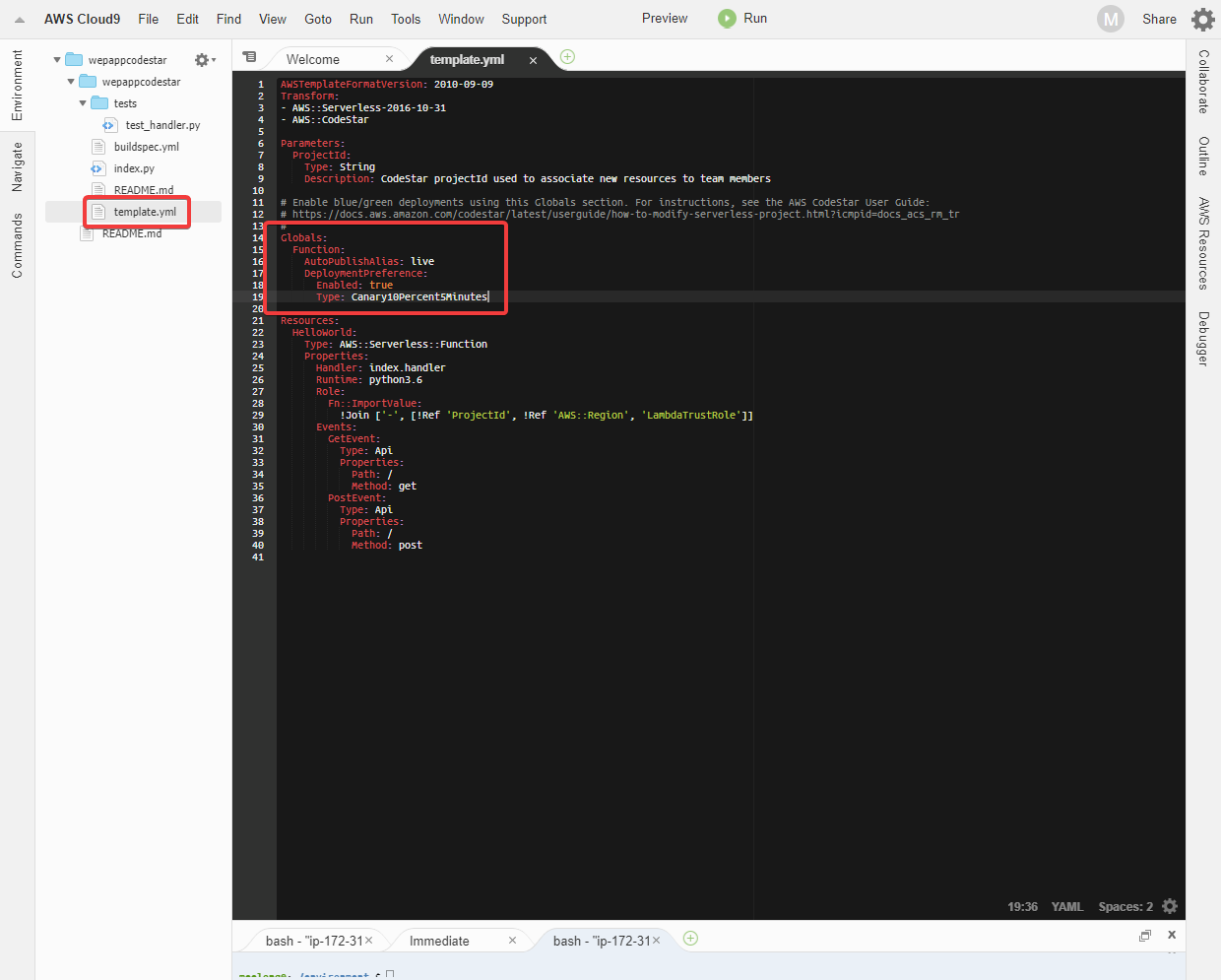Open the Tools menu
The width and height of the screenshot is (1221, 980).
[x=406, y=19]
